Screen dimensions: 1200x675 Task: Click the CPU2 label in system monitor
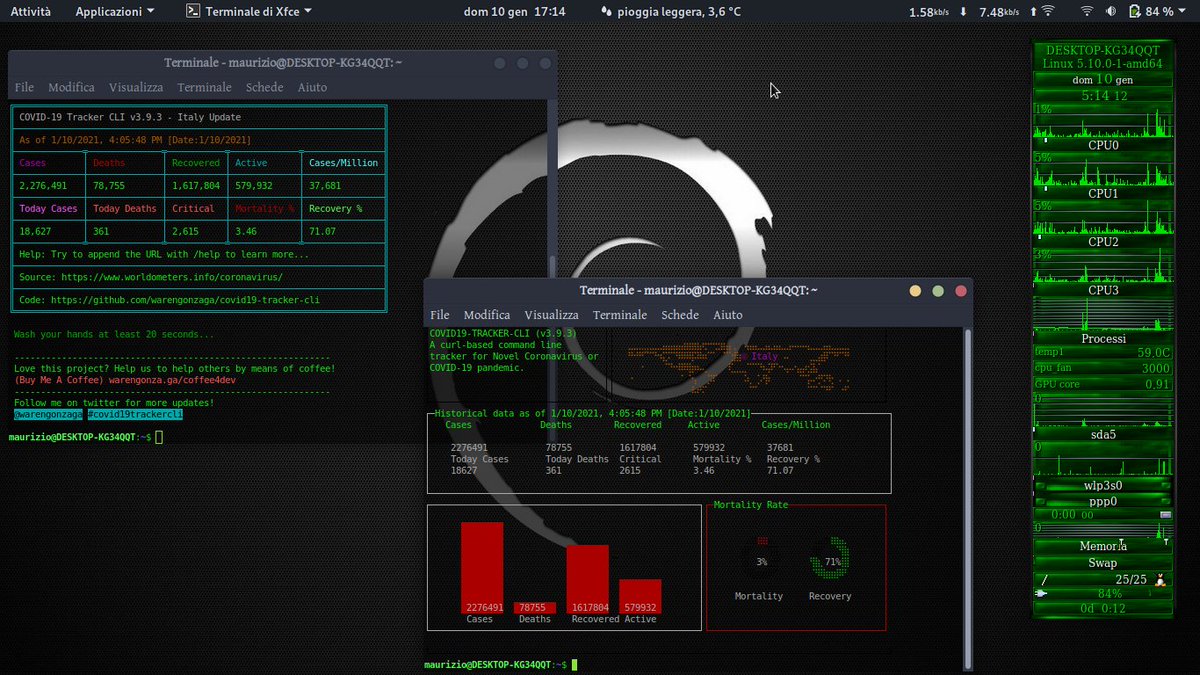tap(1103, 241)
